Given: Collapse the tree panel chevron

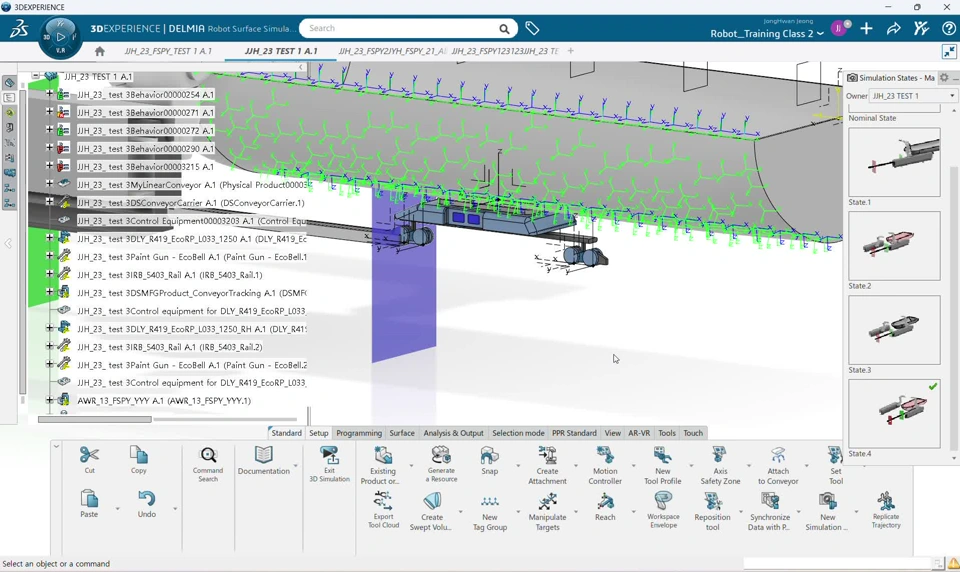Looking at the screenshot, I should tap(300, 67).
